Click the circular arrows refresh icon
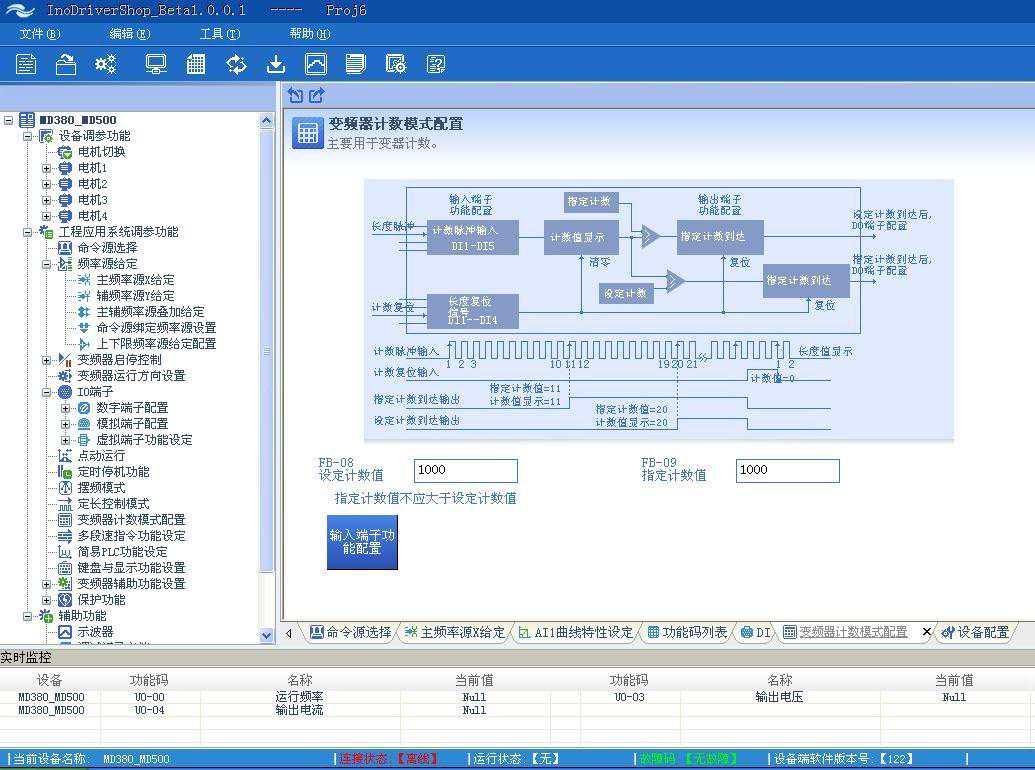 pos(236,64)
